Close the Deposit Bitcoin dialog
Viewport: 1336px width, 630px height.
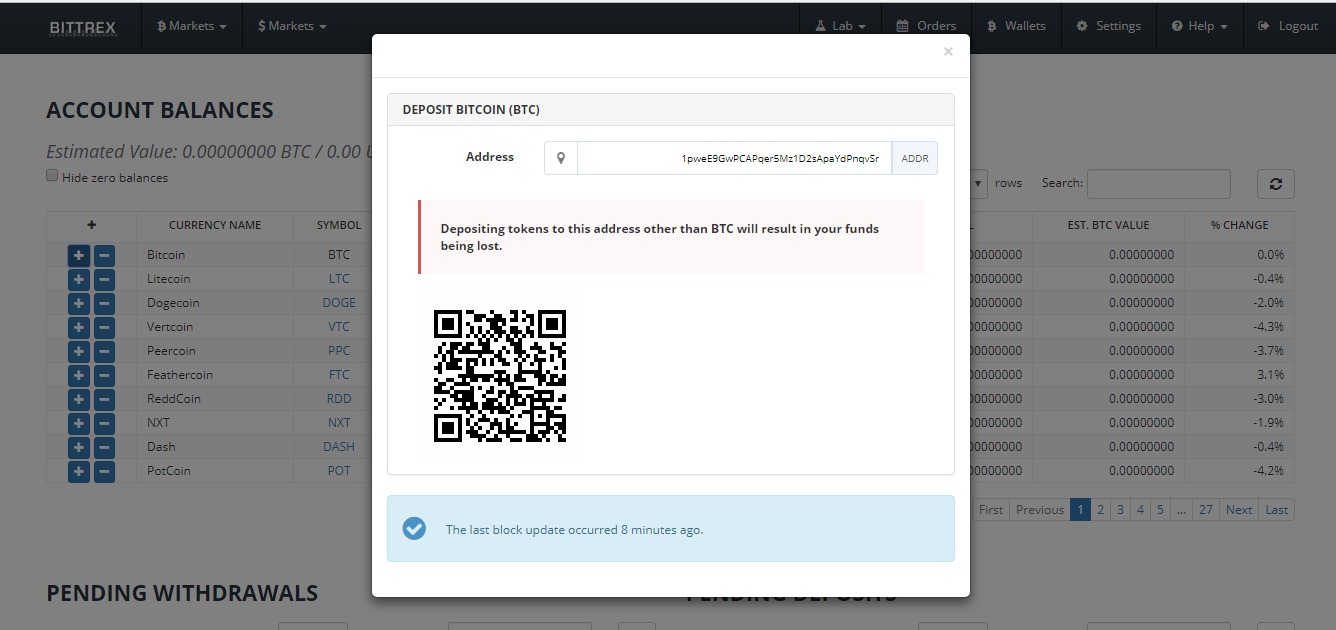pos(948,52)
